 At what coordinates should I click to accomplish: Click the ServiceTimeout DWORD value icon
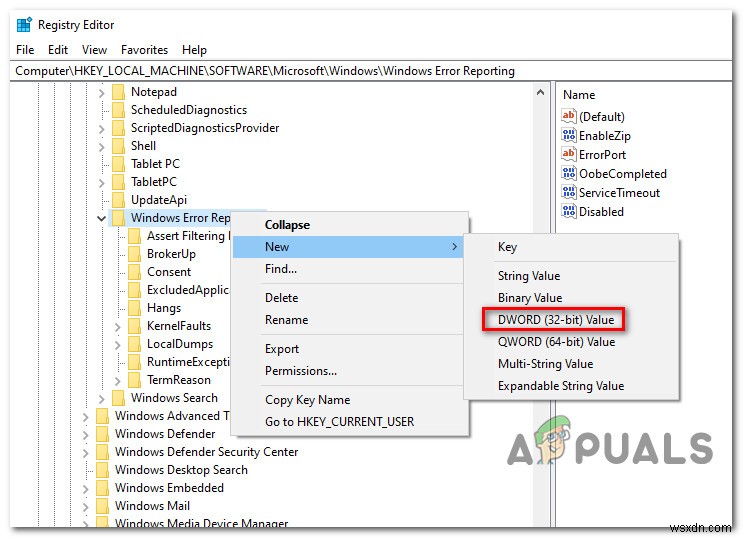tap(569, 192)
